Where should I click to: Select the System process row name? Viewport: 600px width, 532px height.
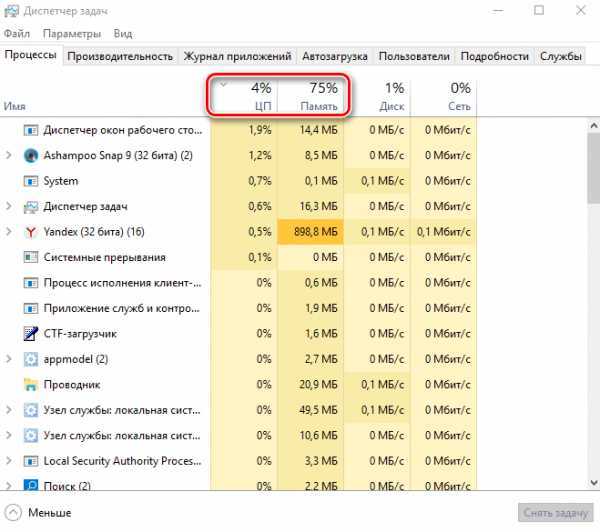(x=60, y=181)
